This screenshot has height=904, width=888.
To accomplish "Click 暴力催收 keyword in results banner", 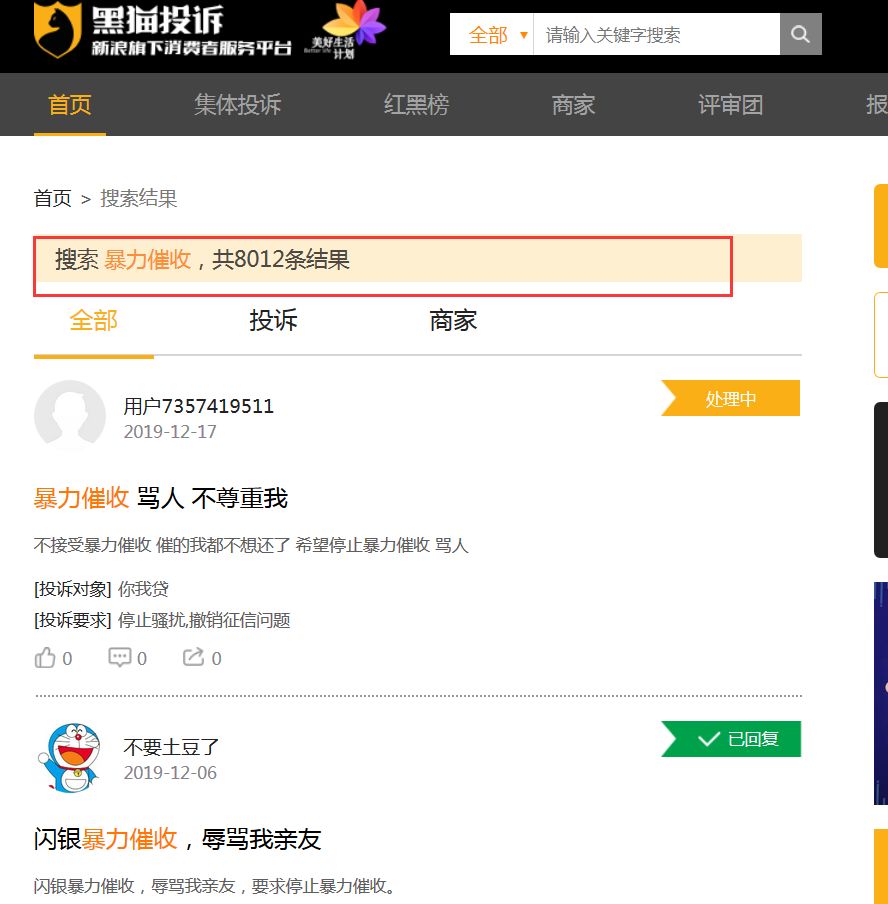I will pos(148,259).
